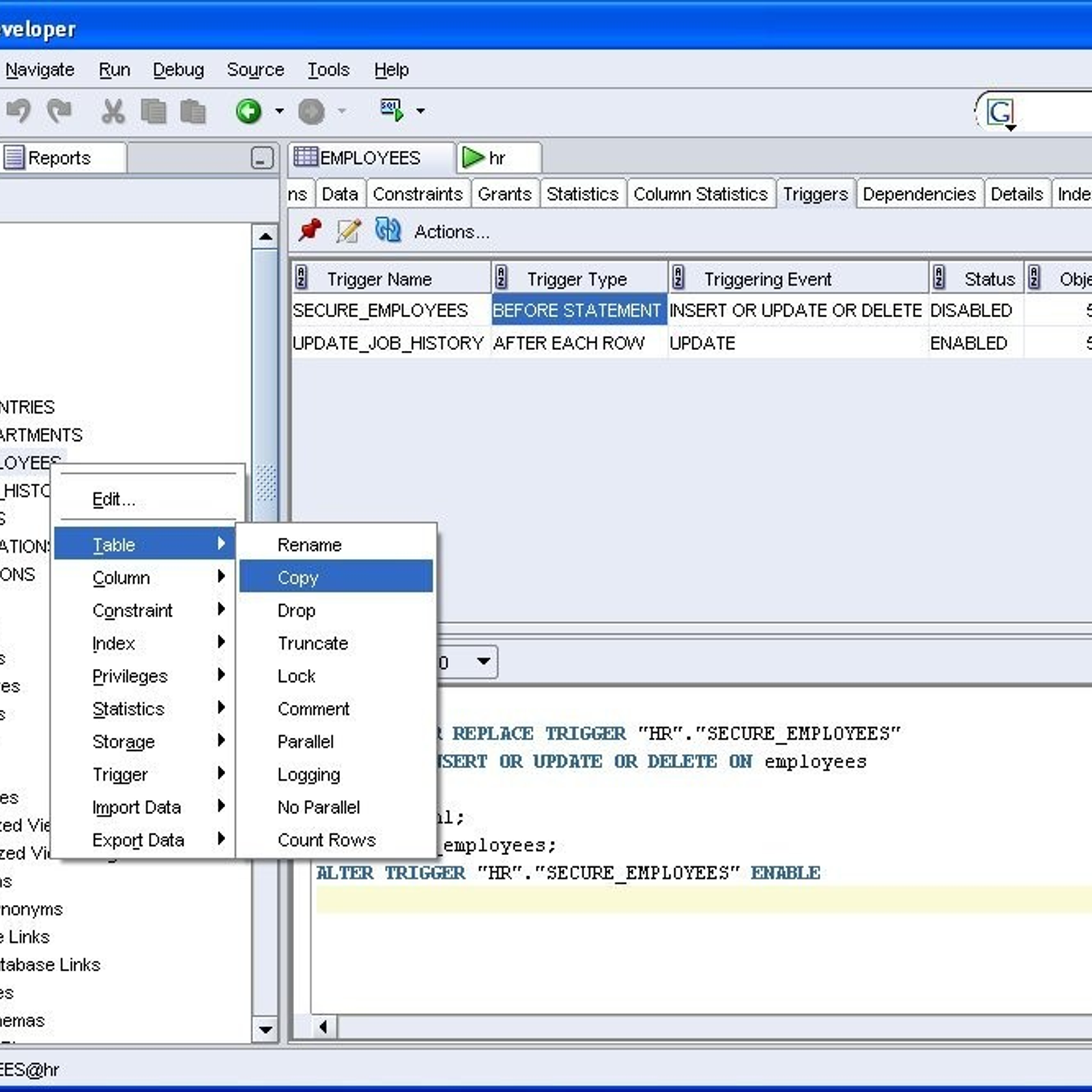Click the Paste toolbar icon
The width and height of the screenshot is (1092, 1092).
point(193,111)
